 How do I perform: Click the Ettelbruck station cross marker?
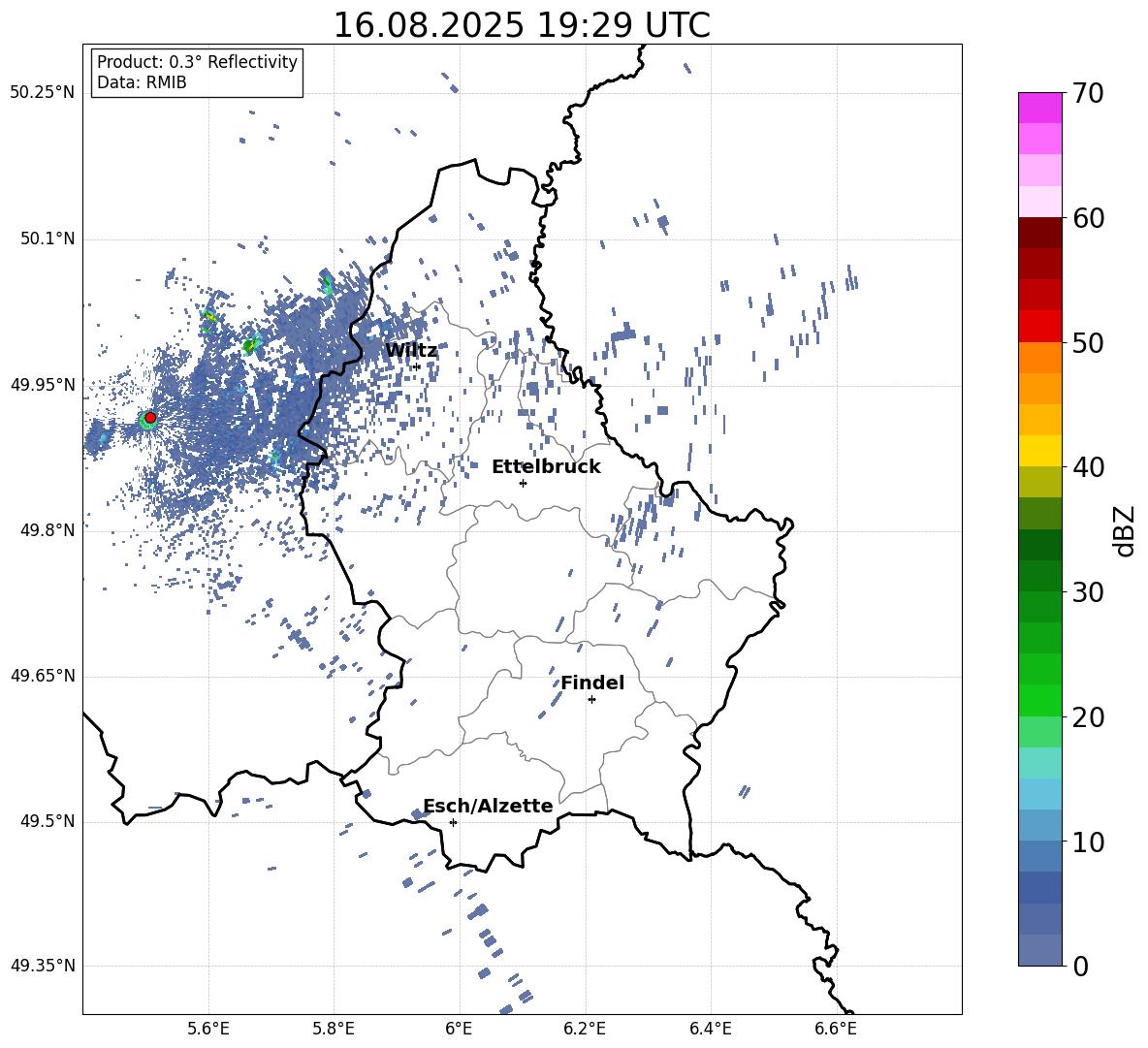[523, 483]
